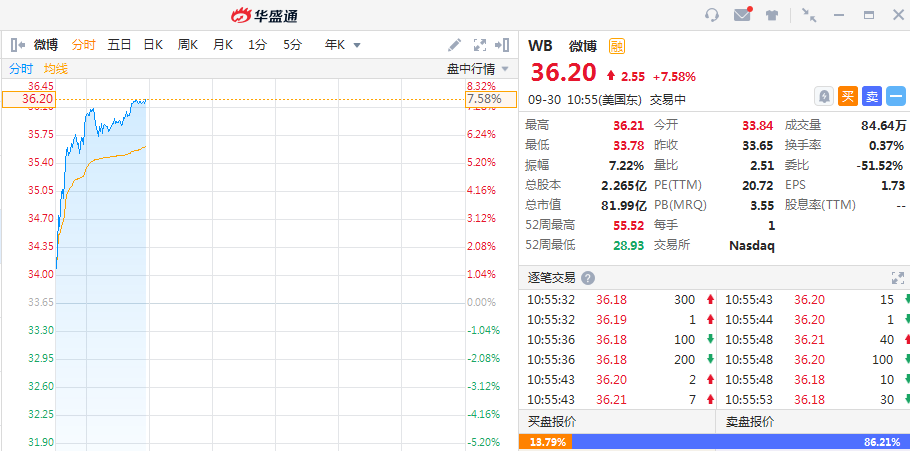Toggle the 分时 line legend
The height and width of the screenshot is (451, 910).
coord(21,69)
